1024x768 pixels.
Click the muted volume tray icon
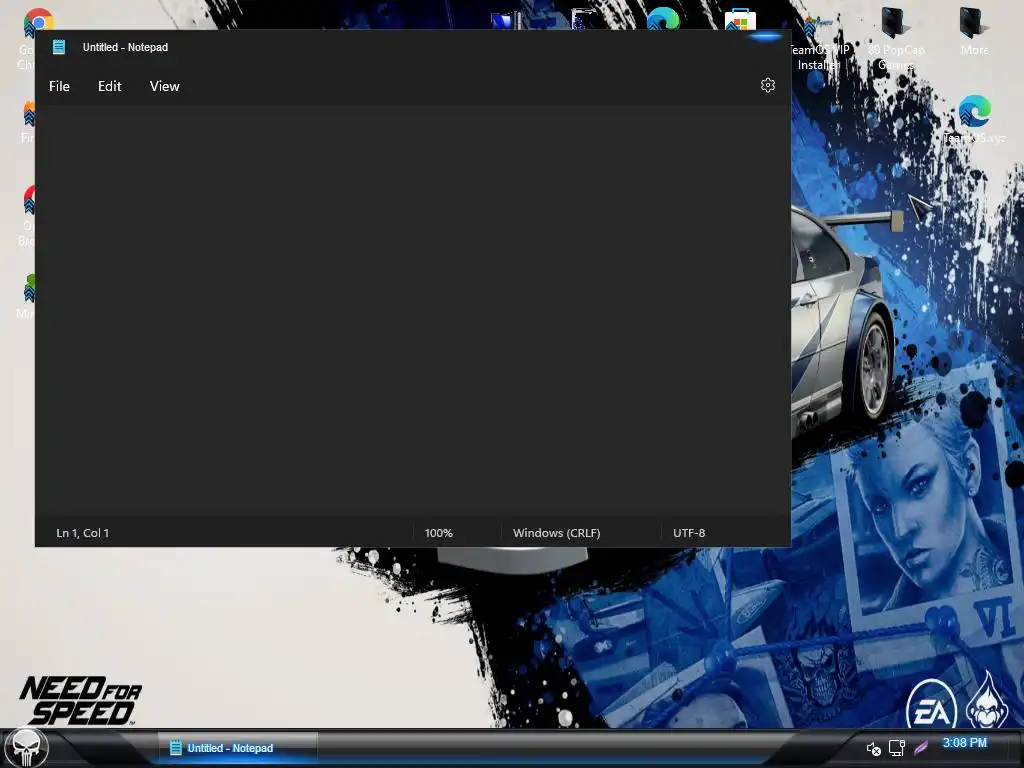(873, 748)
